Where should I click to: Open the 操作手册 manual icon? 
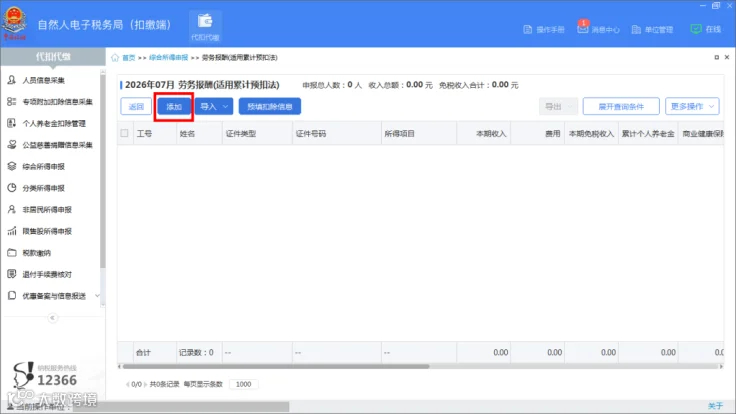click(528, 30)
